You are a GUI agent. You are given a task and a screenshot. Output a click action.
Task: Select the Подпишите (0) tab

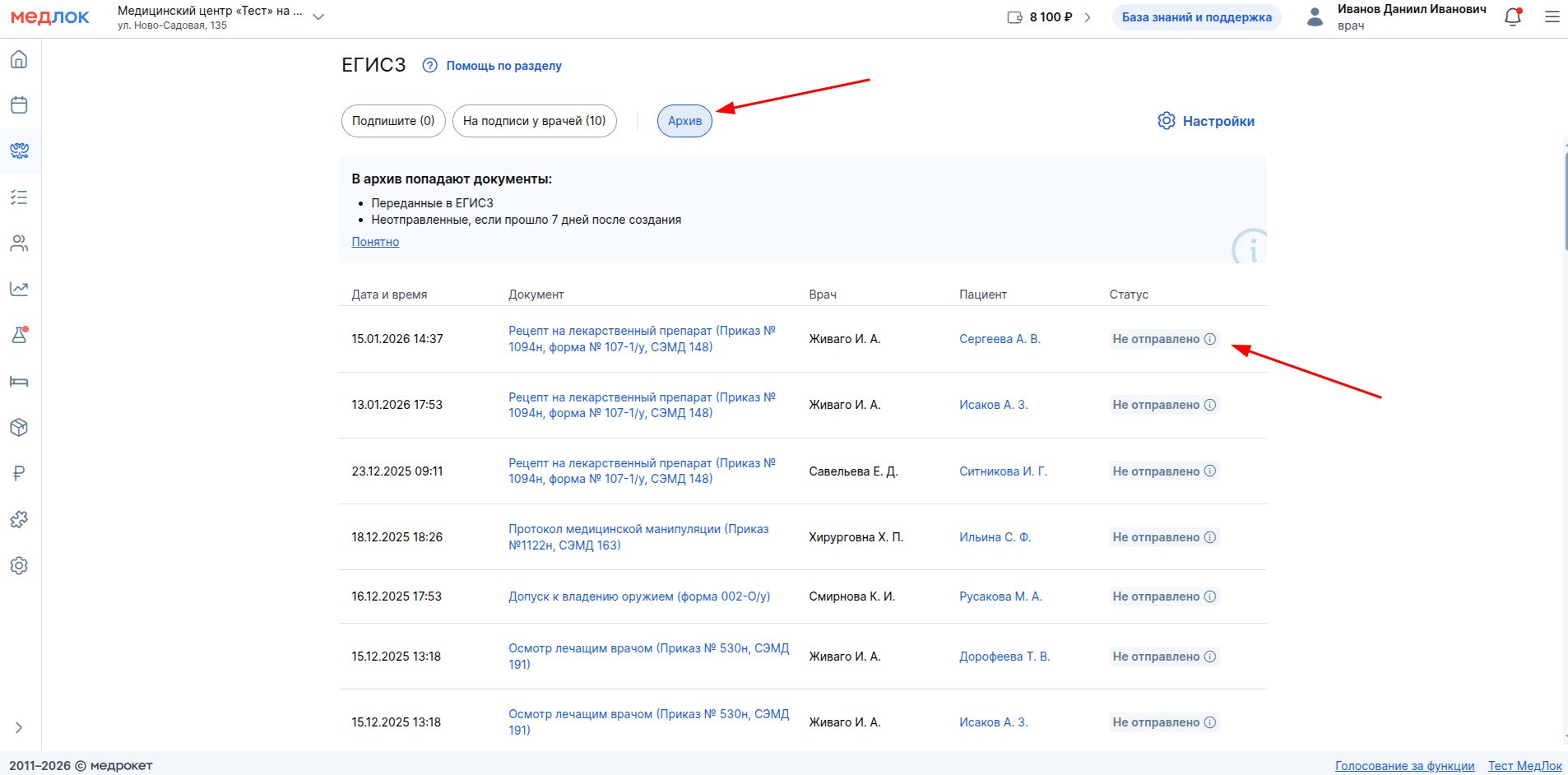[393, 121]
